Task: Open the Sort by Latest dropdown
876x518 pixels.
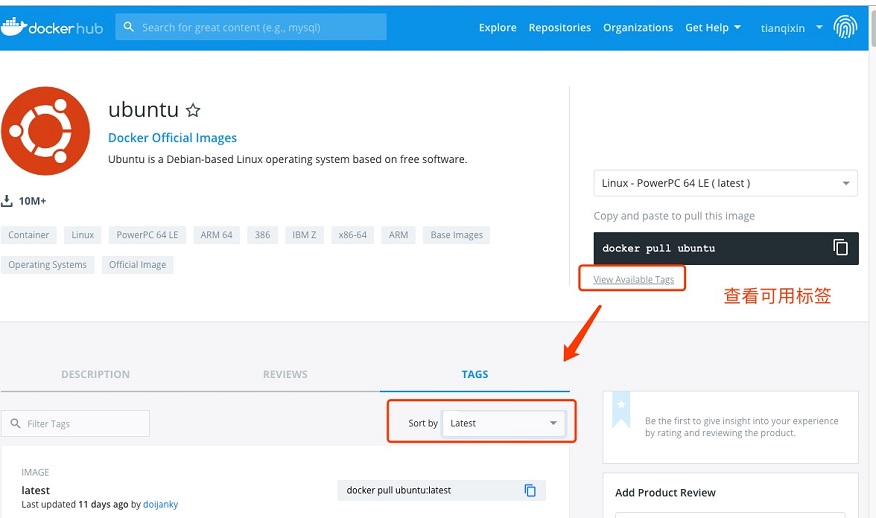Action: tap(504, 423)
